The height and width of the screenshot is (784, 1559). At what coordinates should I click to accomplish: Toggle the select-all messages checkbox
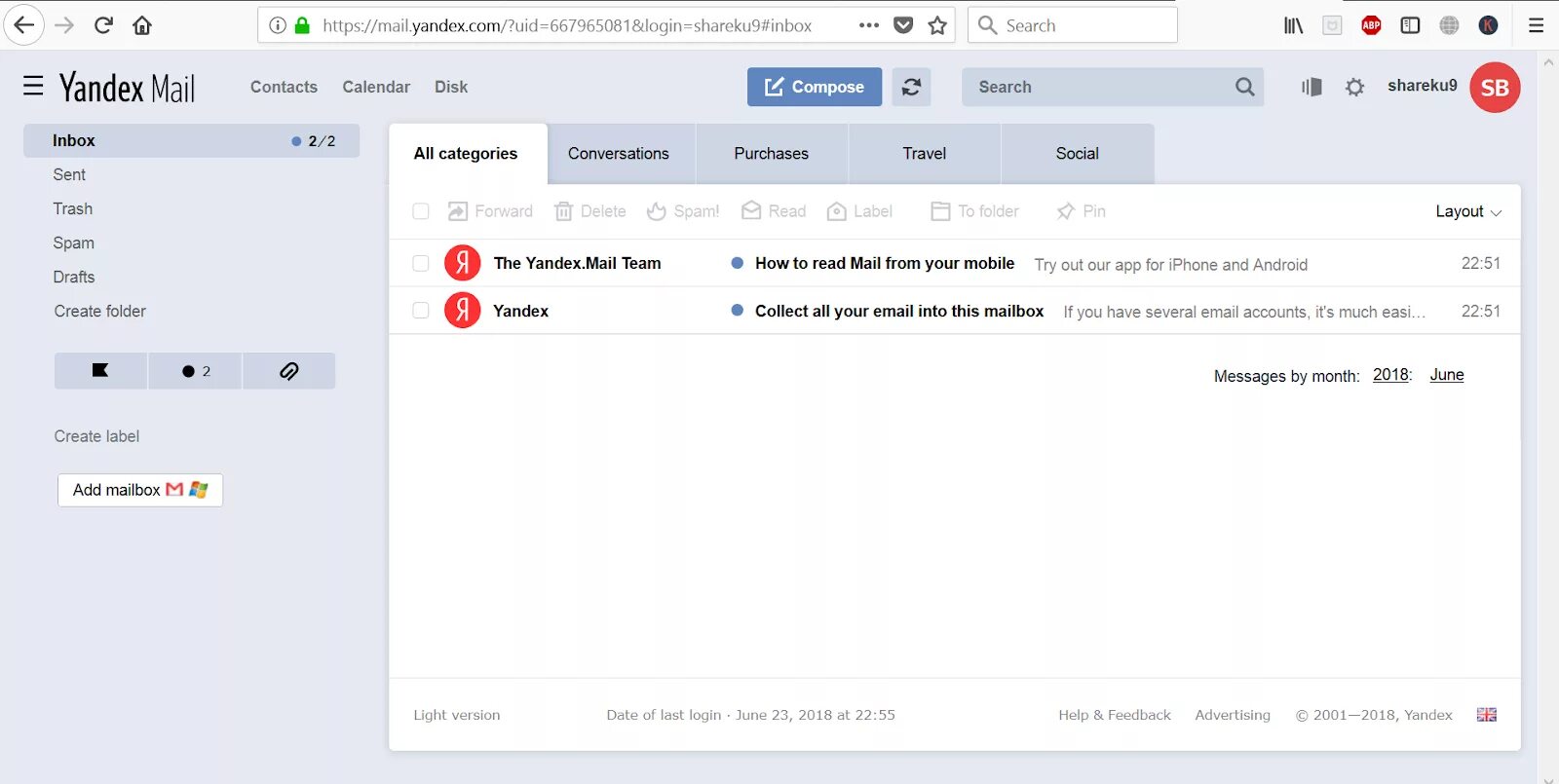click(x=421, y=211)
